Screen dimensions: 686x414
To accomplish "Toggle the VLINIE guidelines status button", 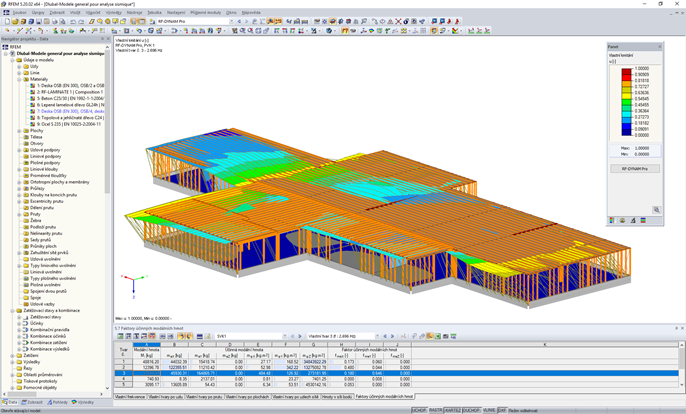I will [489, 410].
